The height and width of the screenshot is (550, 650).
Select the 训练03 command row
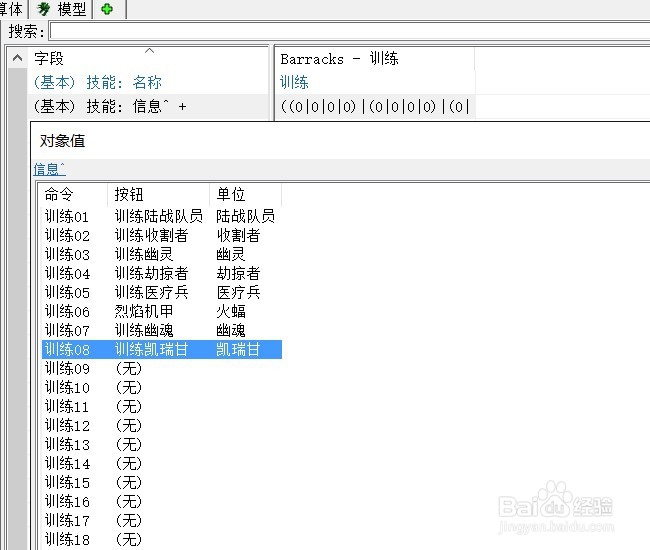pyautogui.click(x=67, y=254)
